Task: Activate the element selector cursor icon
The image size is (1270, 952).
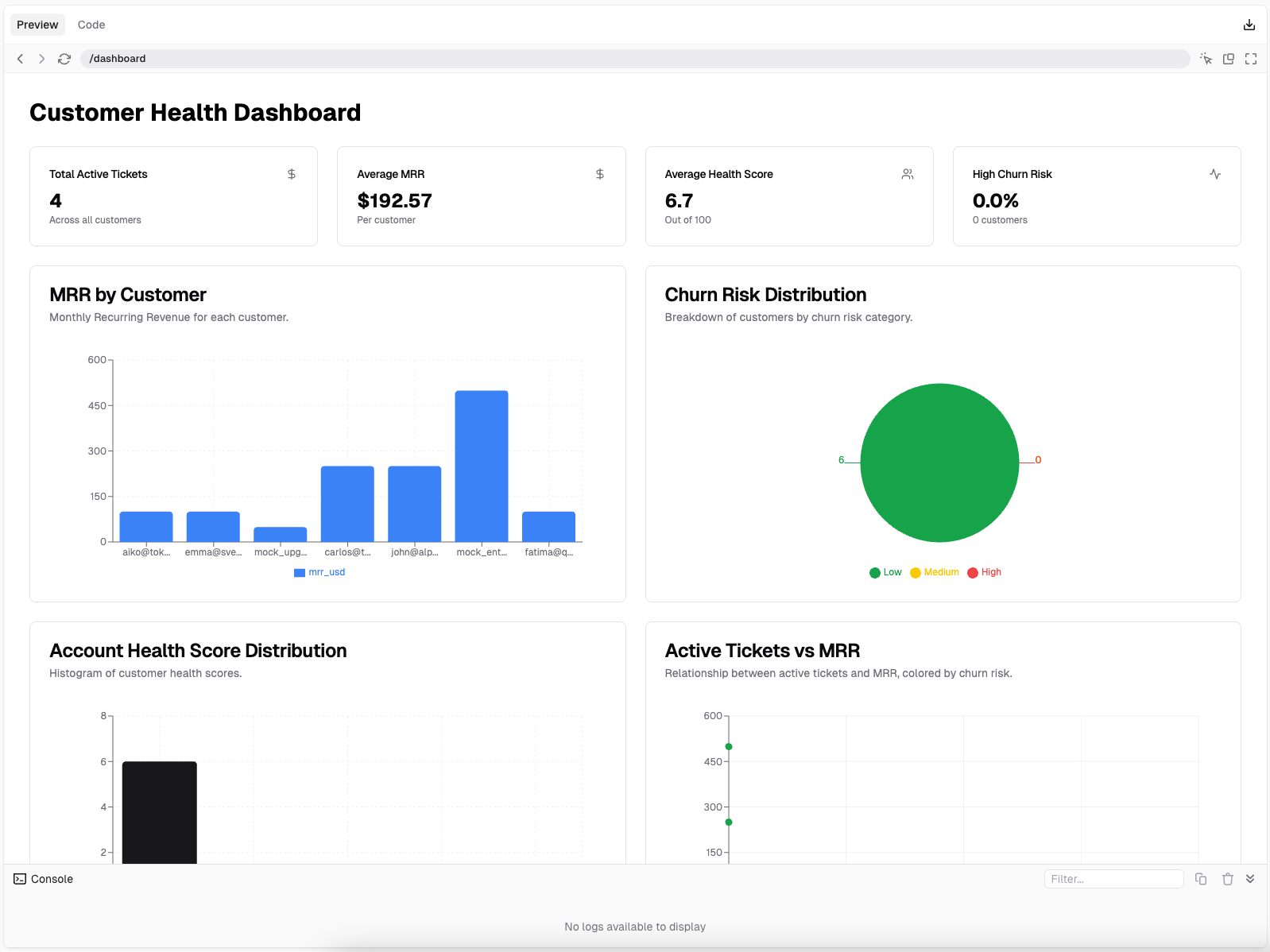Action: [1206, 59]
